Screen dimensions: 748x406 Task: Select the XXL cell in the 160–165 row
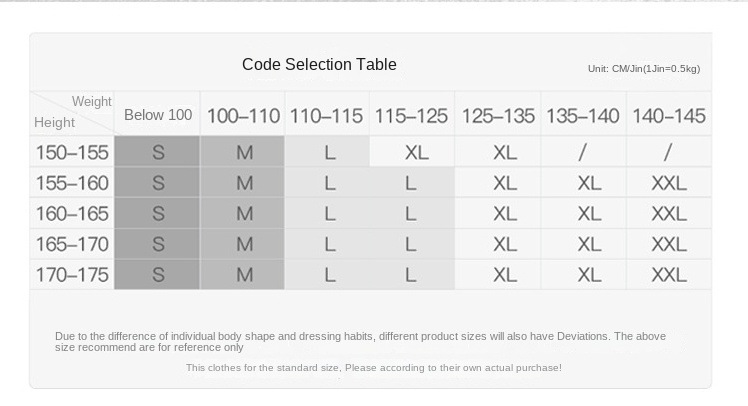pos(669,214)
